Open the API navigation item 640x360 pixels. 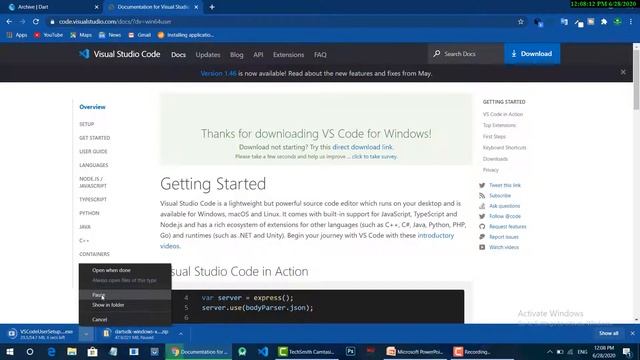coord(258,55)
